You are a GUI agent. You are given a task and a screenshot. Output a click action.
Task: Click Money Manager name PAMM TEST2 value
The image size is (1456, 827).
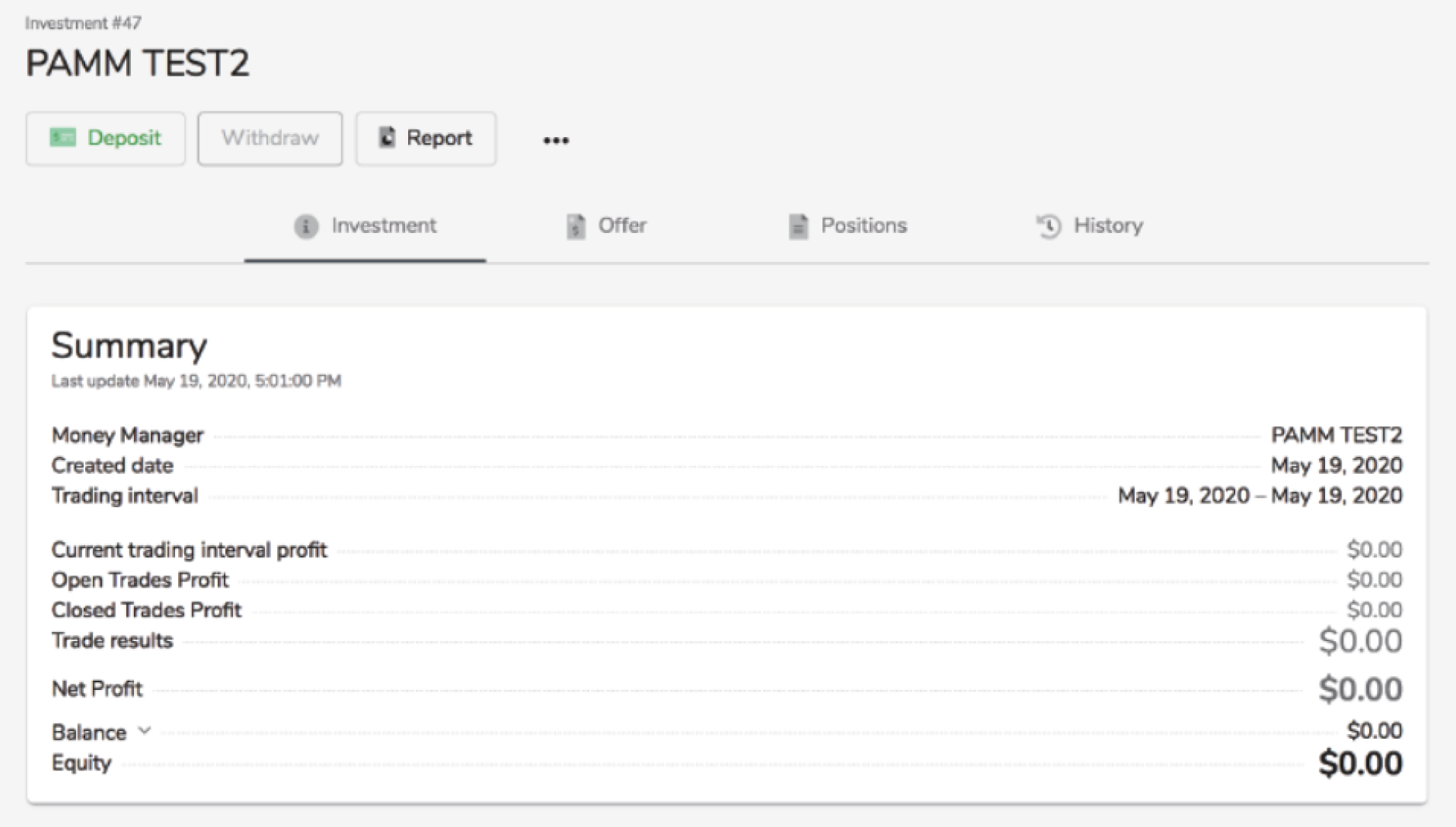pos(1336,435)
